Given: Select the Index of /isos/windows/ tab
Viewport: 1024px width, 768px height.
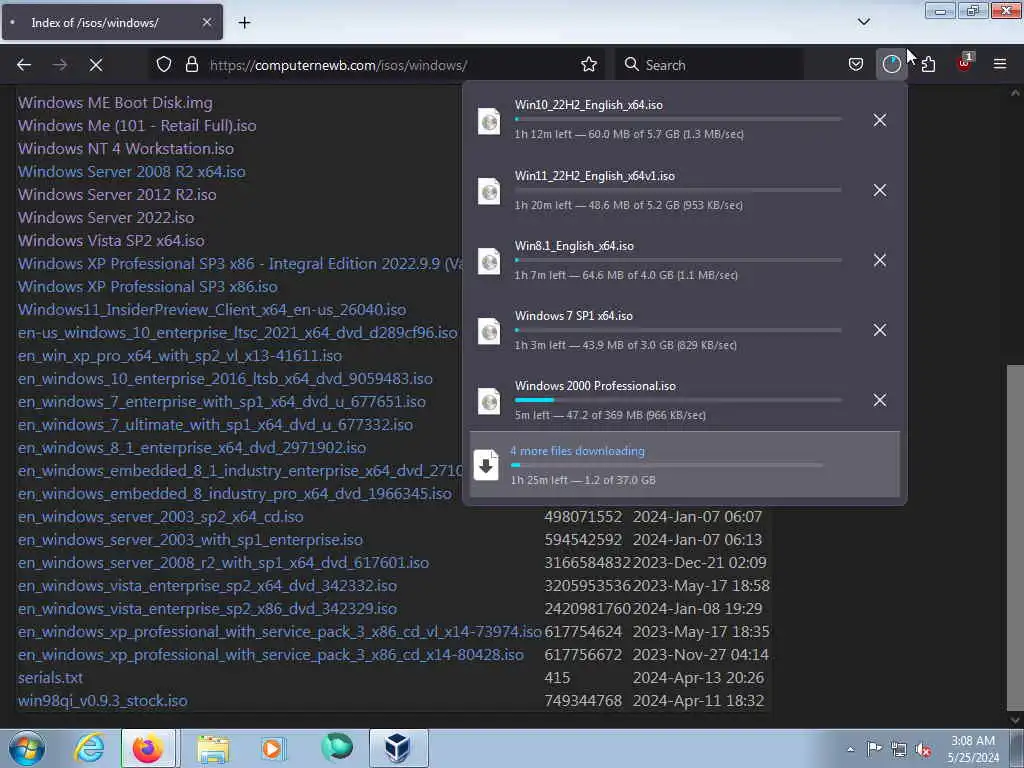Looking at the screenshot, I should point(112,22).
